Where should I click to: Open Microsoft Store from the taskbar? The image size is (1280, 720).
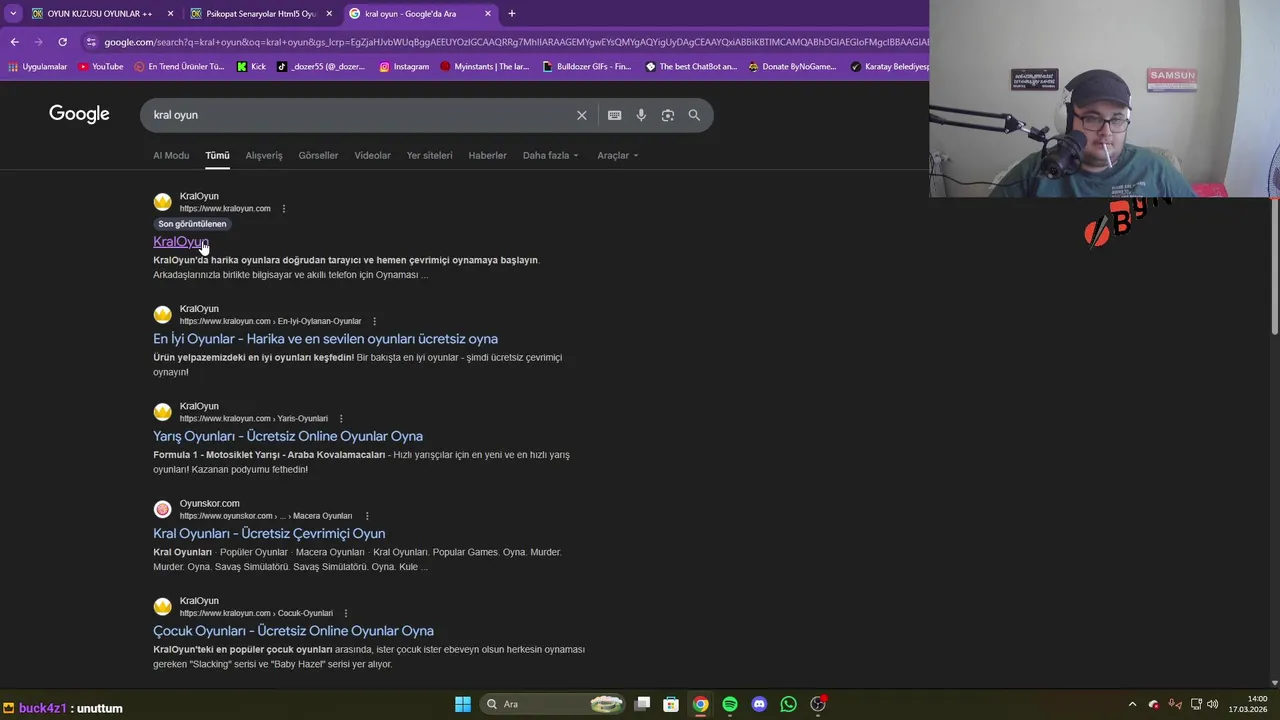tap(671, 704)
